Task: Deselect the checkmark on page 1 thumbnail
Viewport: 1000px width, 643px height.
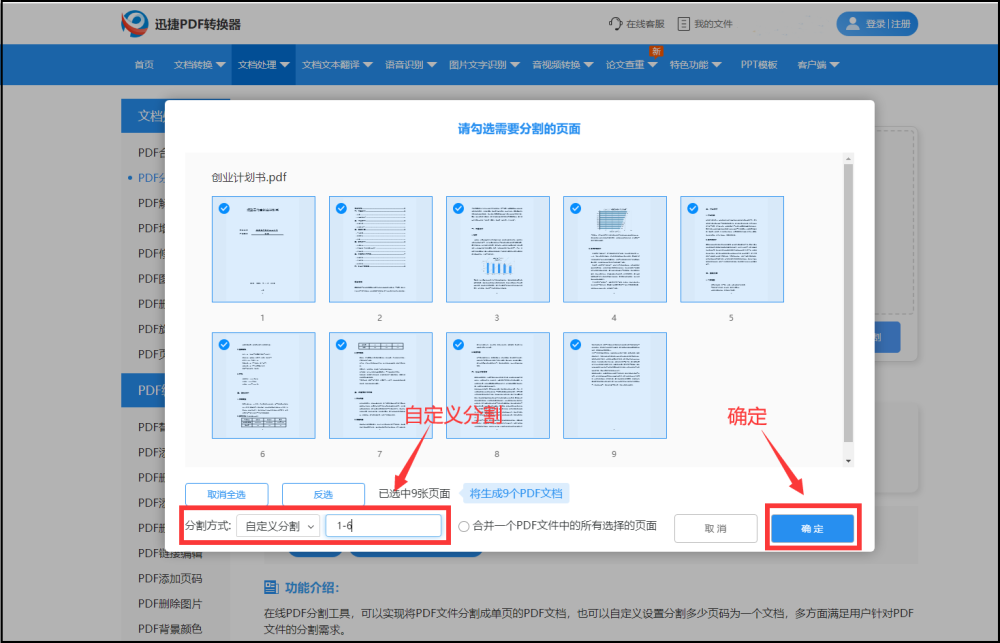Action: click(x=222, y=208)
